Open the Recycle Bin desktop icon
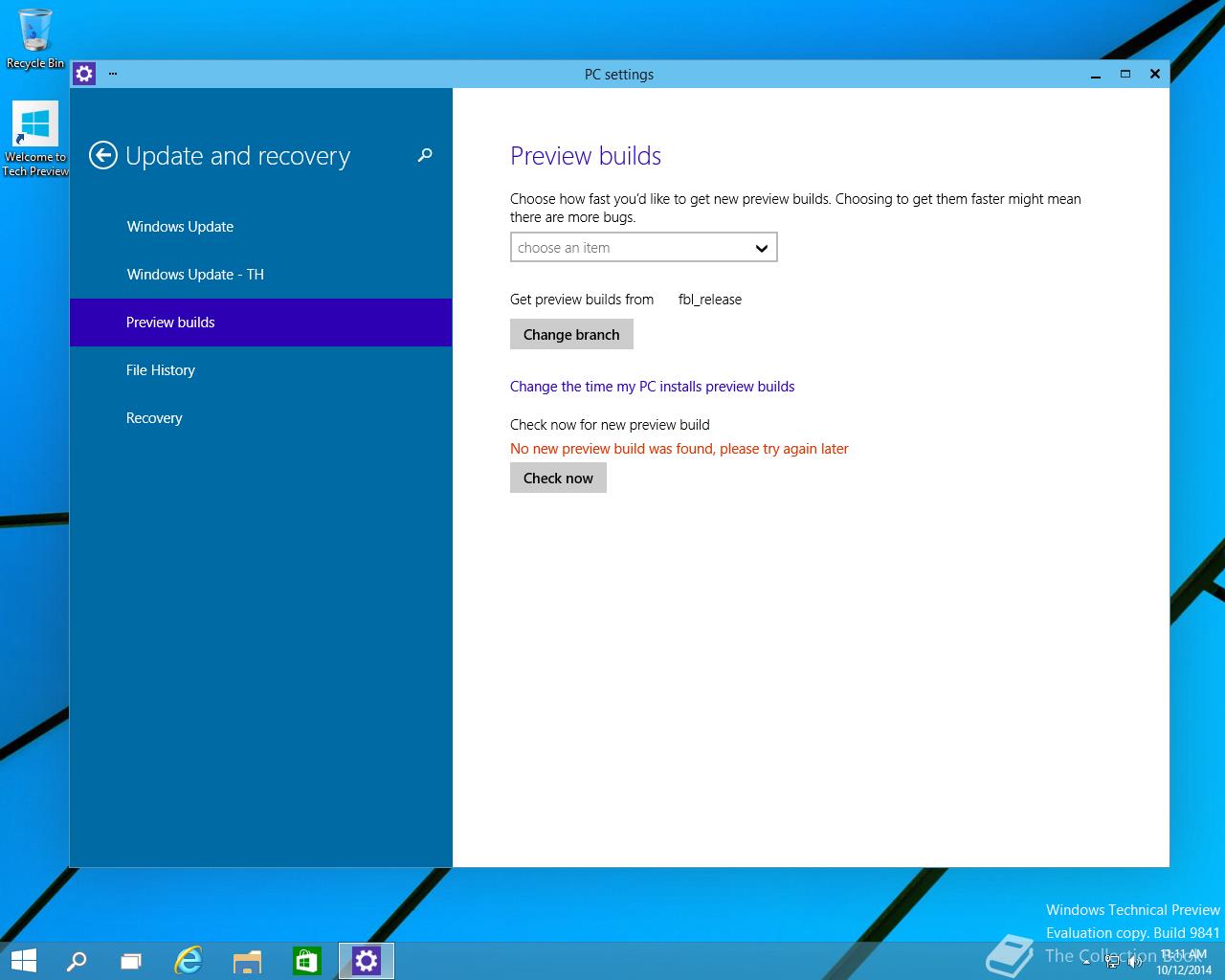Viewport: 1225px width, 980px height. pyautogui.click(x=35, y=38)
